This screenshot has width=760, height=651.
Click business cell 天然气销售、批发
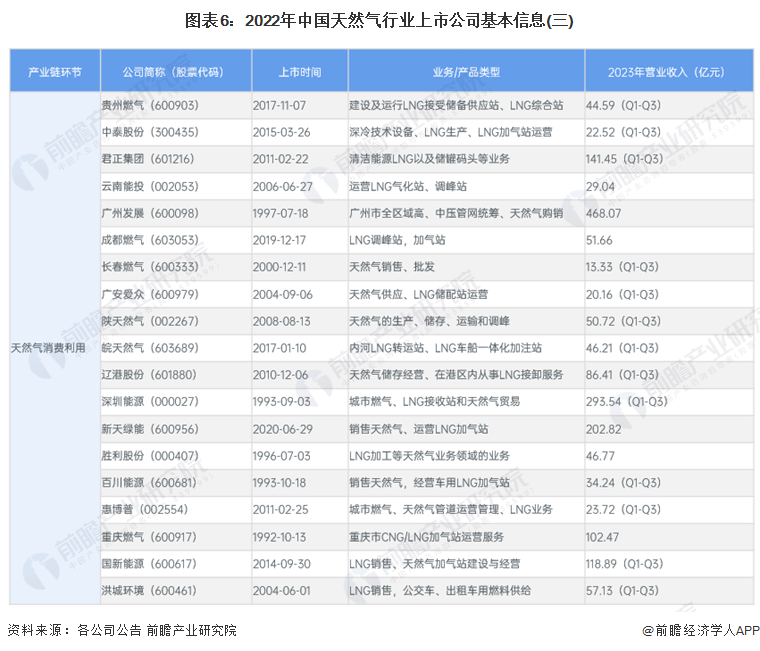(392, 267)
